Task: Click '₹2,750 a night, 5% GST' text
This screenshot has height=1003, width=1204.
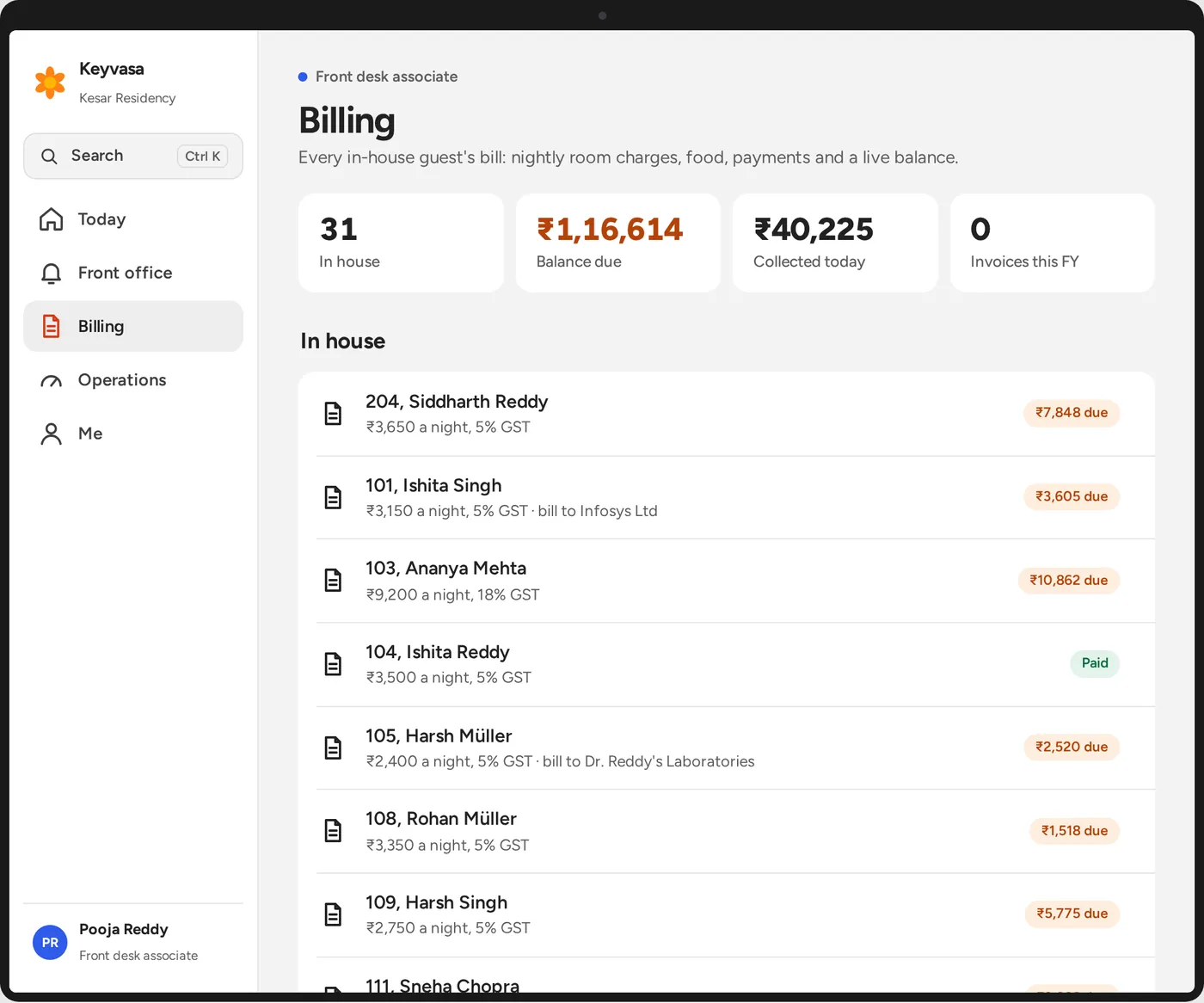Action: [x=448, y=928]
